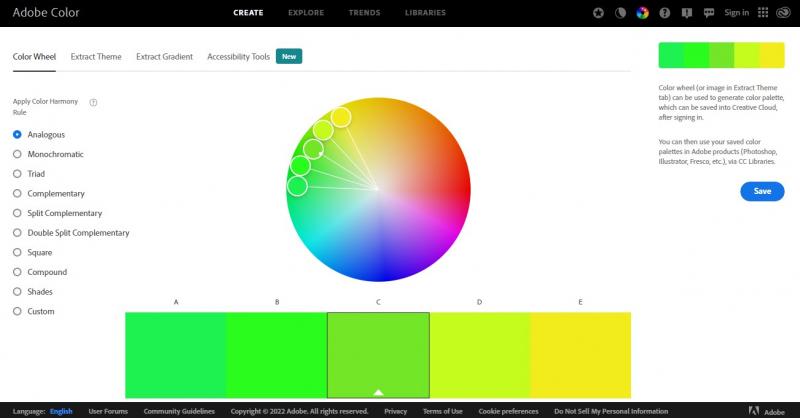Select color swatch E yellow
The height and width of the screenshot is (418, 800).
pyautogui.click(x=581, y=355)
